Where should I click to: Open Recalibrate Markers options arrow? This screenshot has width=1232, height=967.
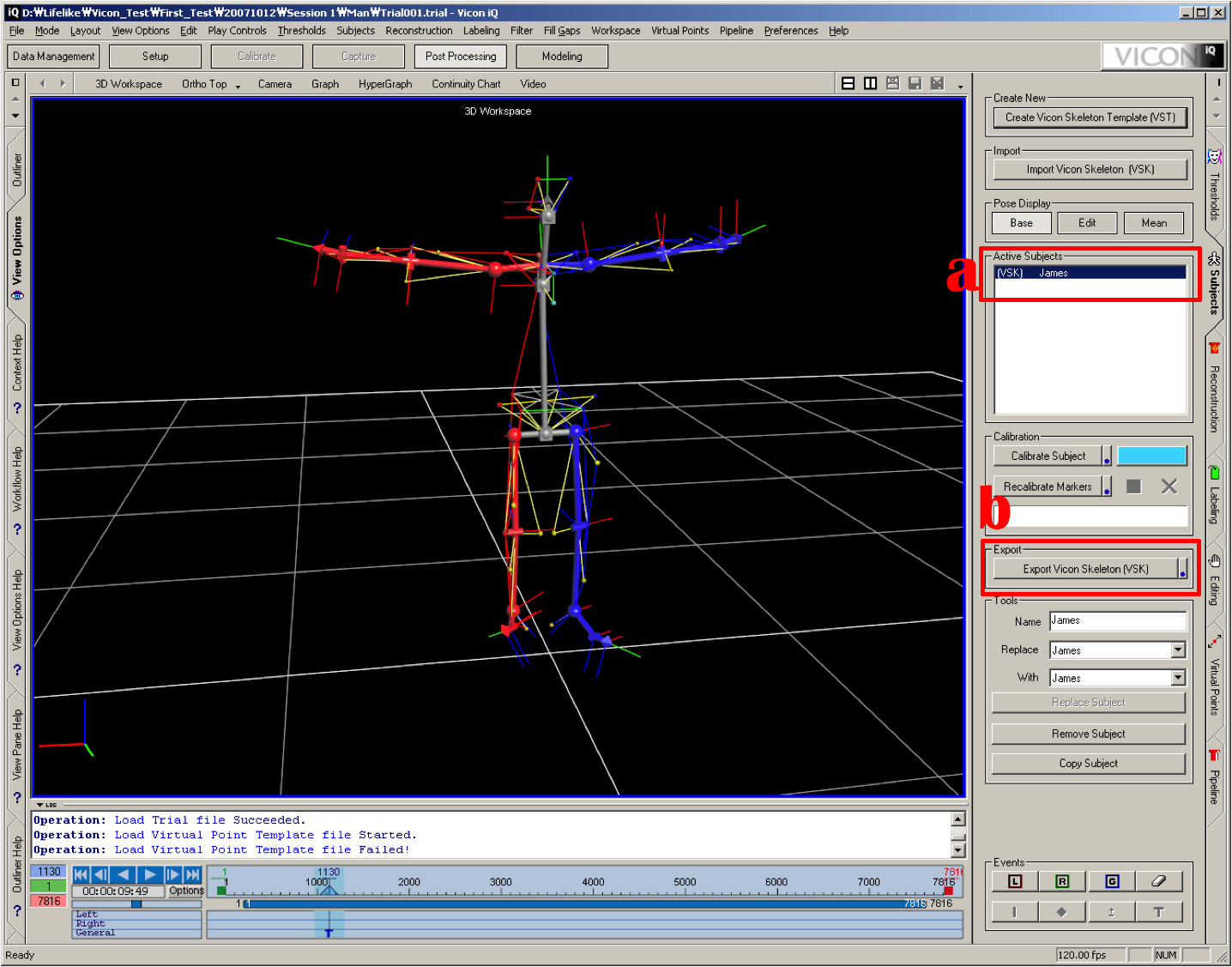pyautogui.click(x=1107, y=487)
